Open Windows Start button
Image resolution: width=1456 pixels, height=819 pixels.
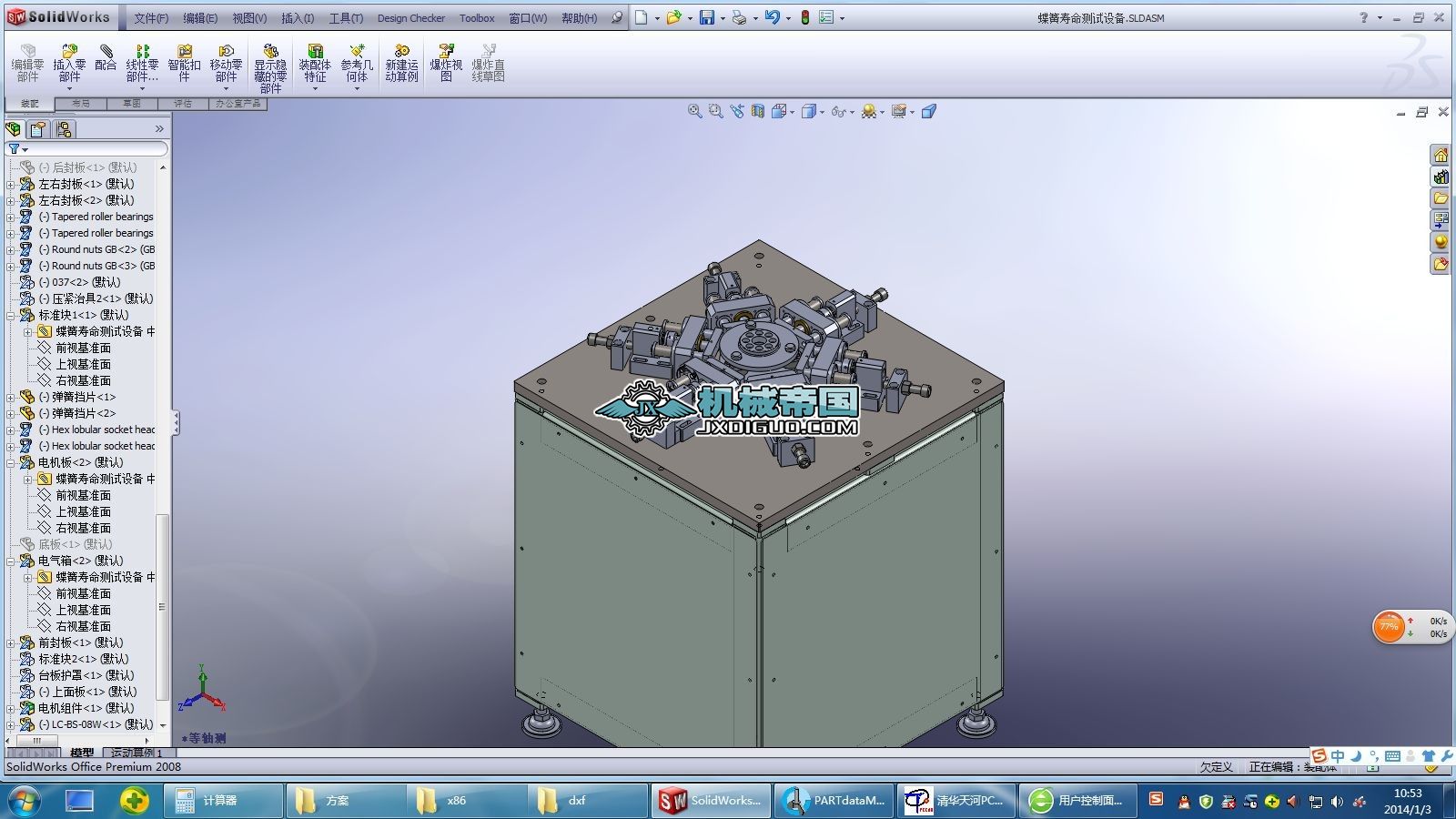[x=25, y=801]
